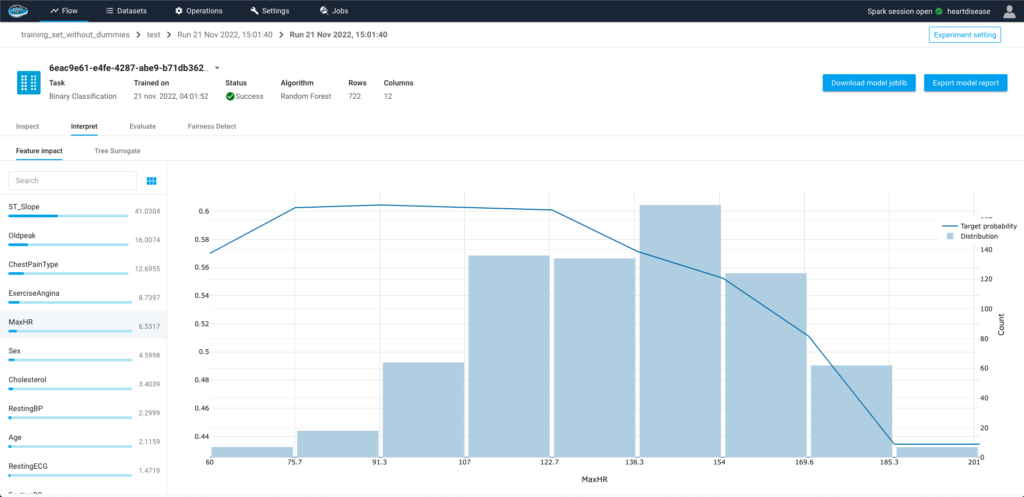Click the feature Search input field

pyautogui.click(x=72, y=180)
